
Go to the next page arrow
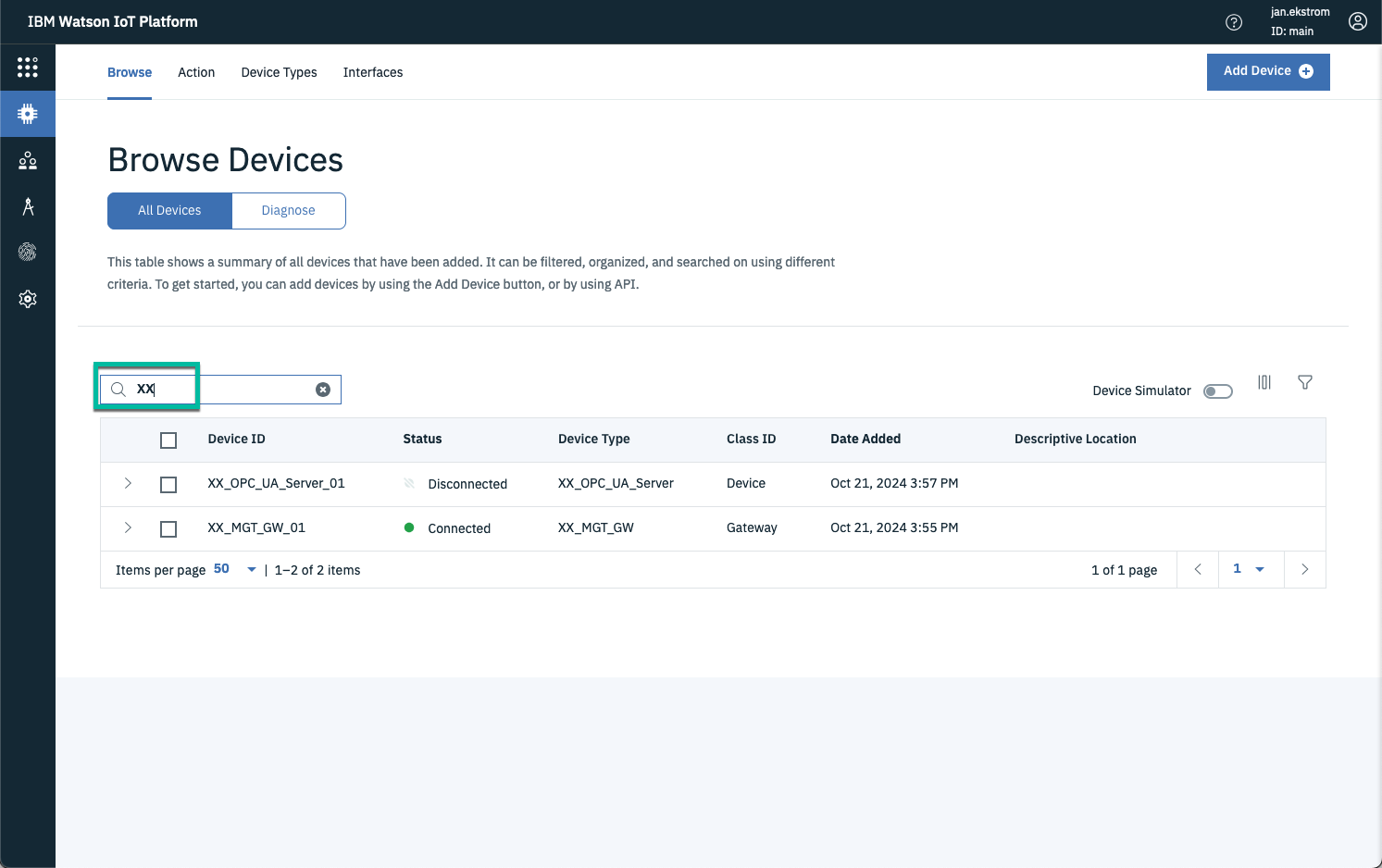[1305, 569]
